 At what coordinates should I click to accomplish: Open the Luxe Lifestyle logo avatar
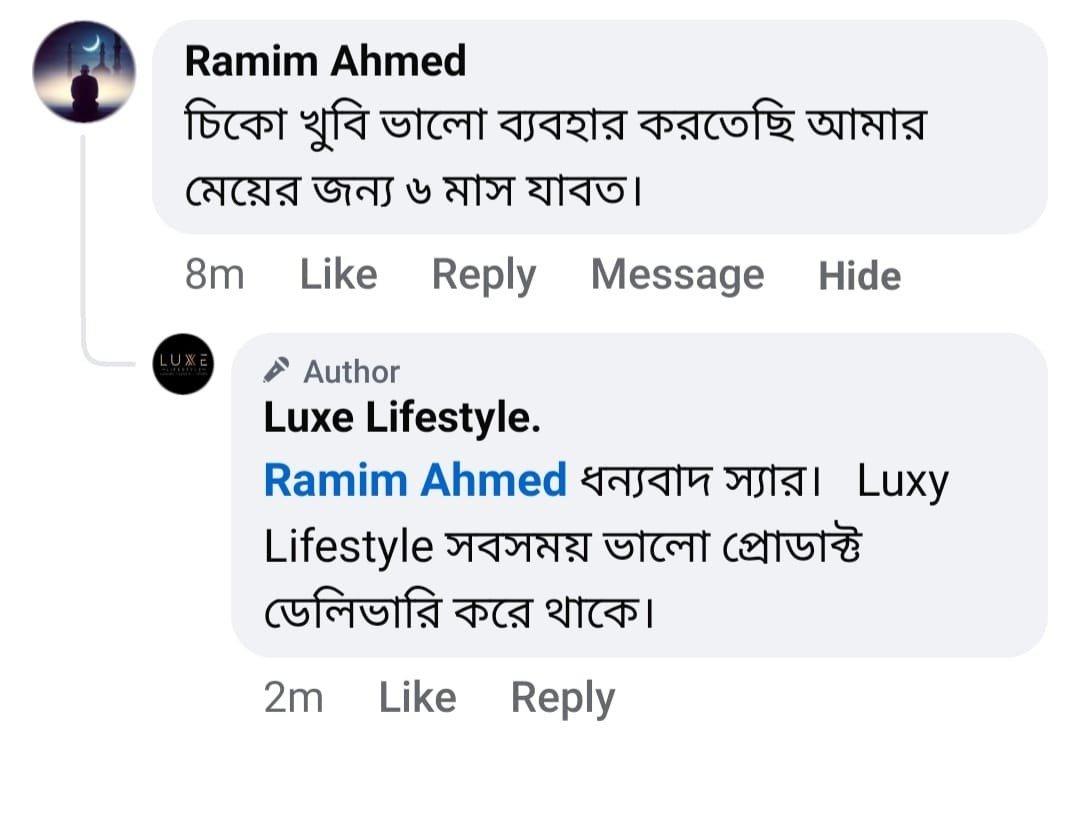[184, 364]
